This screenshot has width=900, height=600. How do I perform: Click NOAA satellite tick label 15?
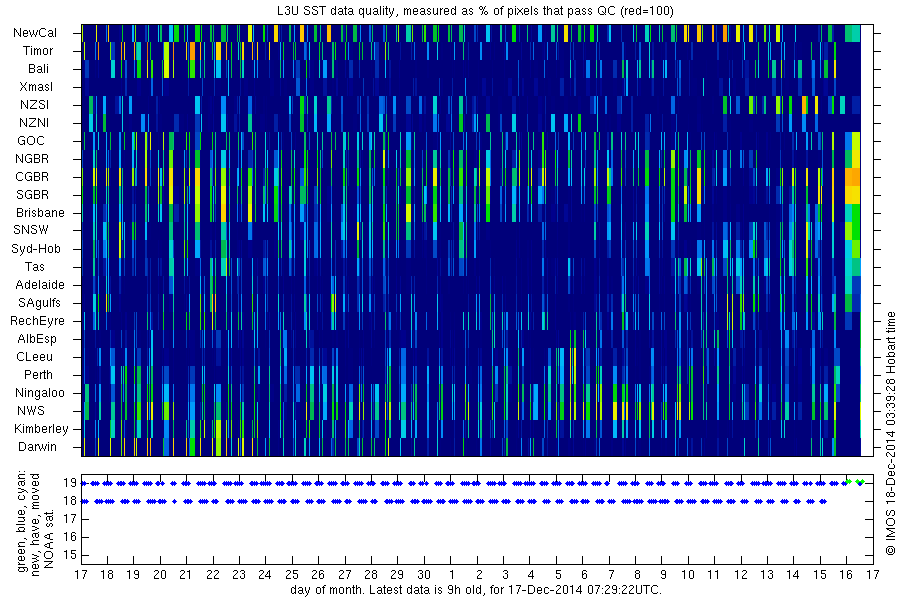[x=70, y=555]
